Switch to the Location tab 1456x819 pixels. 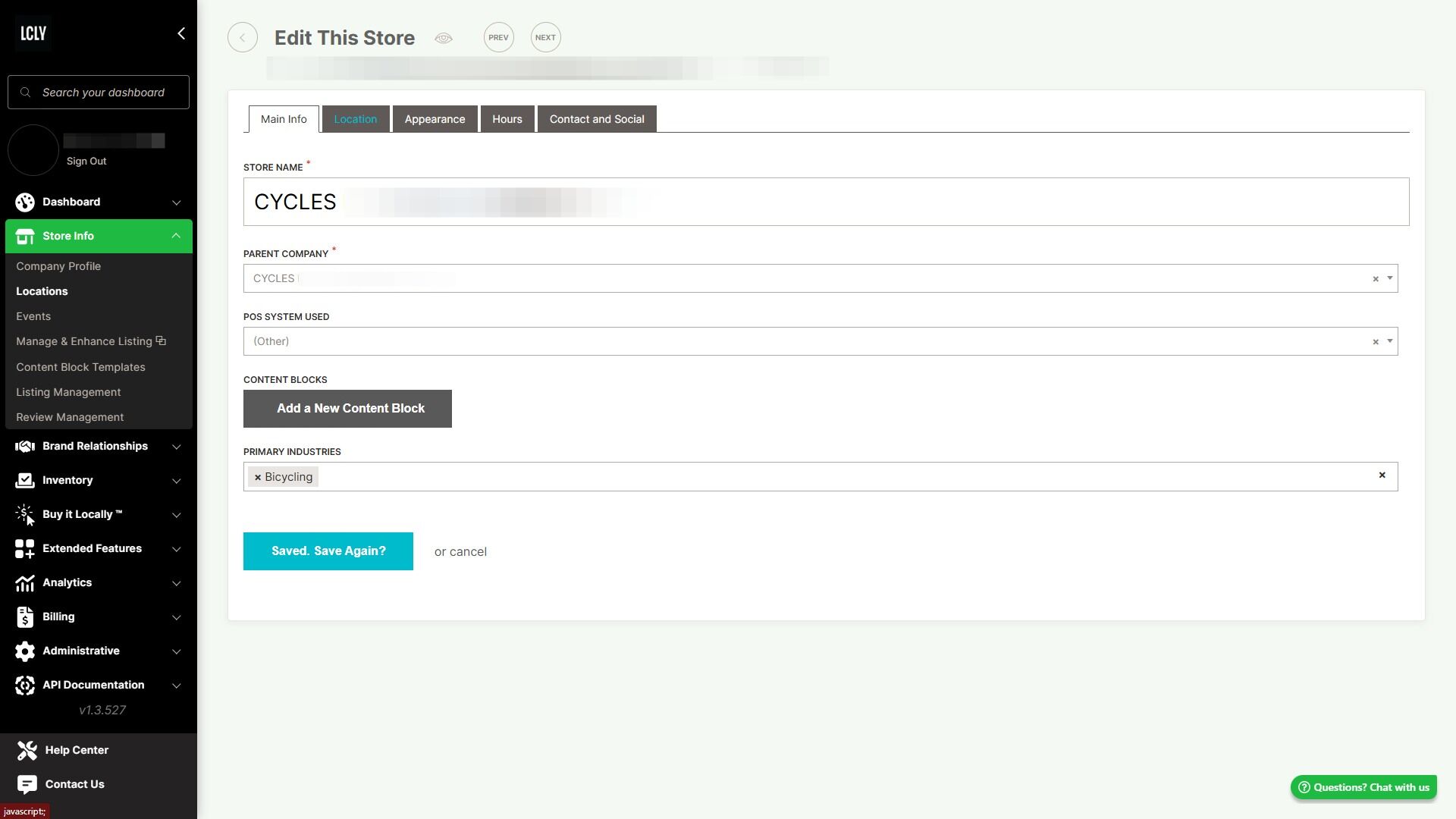pos(355,119)
